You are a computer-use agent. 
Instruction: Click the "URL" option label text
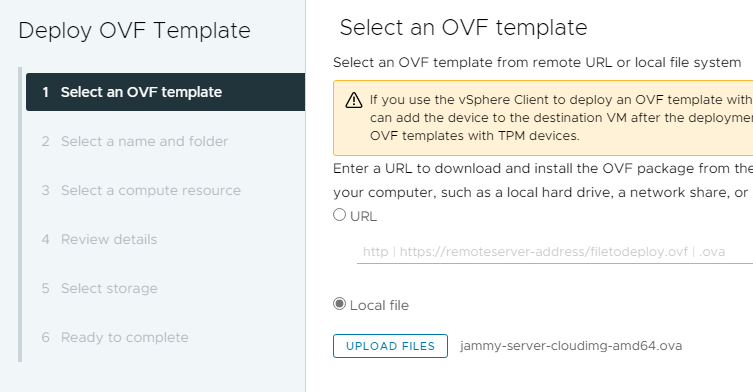click(364, 216)
